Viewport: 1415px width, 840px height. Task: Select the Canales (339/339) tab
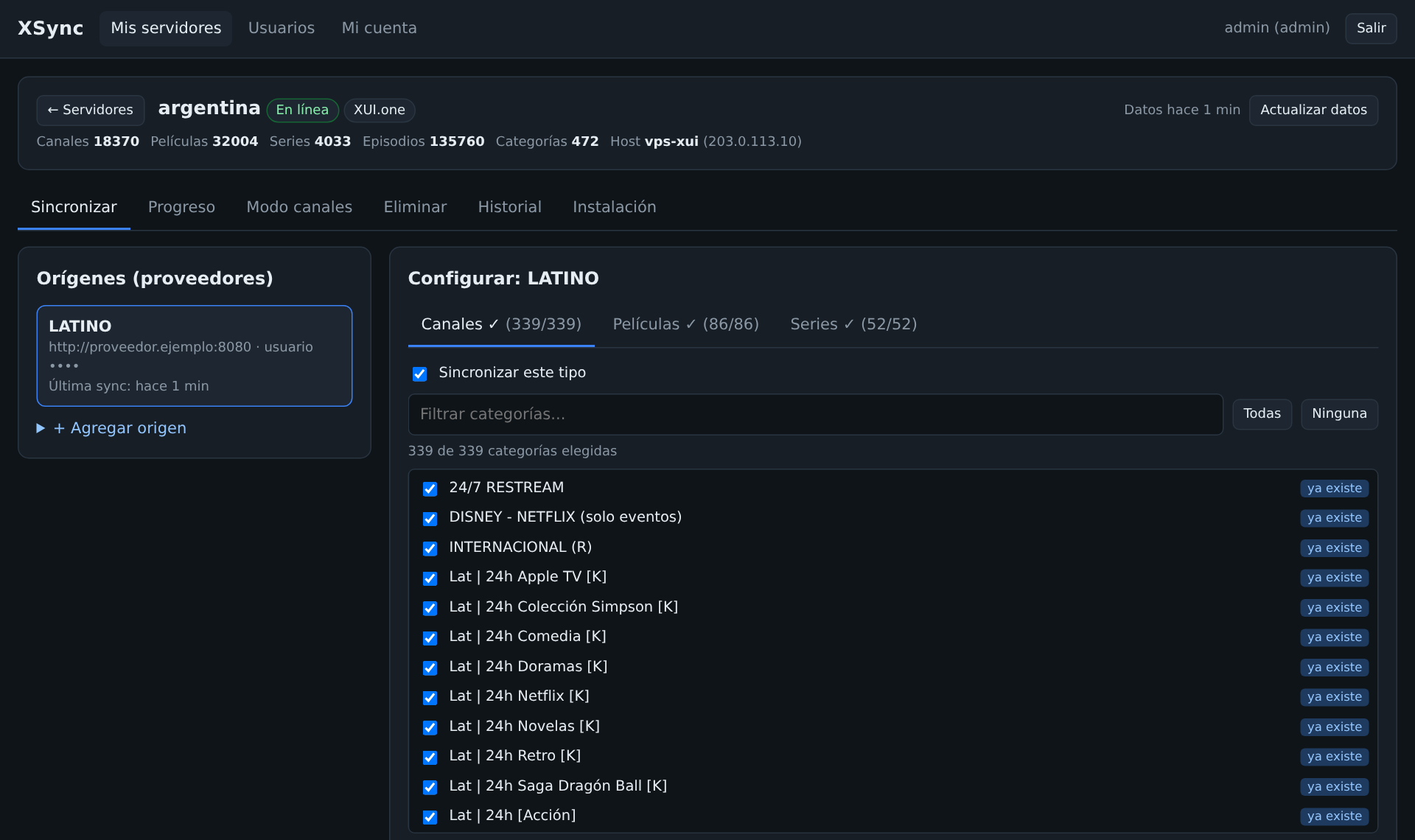(501, 324)
